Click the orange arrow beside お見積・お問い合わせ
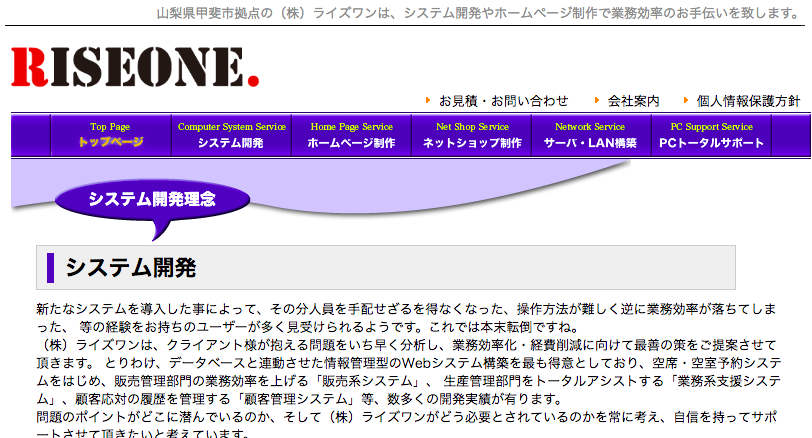The height and width of the screenshot is (438, 812). tap(428, 100)
